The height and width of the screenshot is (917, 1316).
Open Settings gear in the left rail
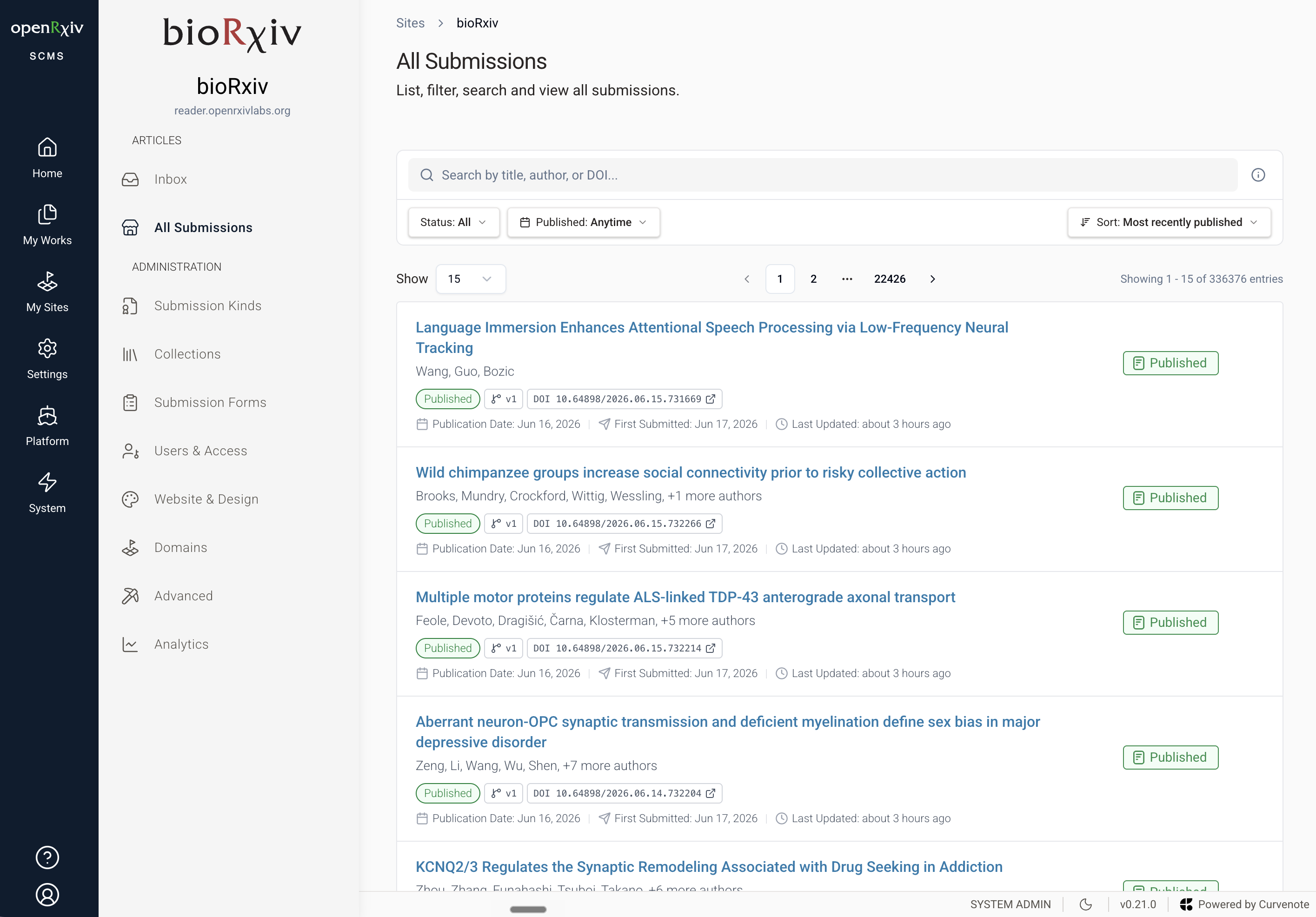pyautogui.click(x=47, y=359)
